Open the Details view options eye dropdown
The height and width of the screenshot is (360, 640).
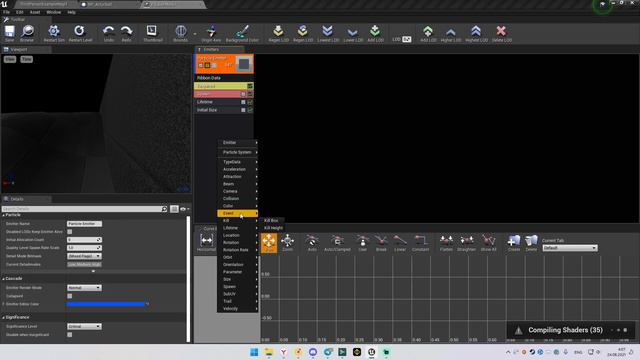point(184,209)
